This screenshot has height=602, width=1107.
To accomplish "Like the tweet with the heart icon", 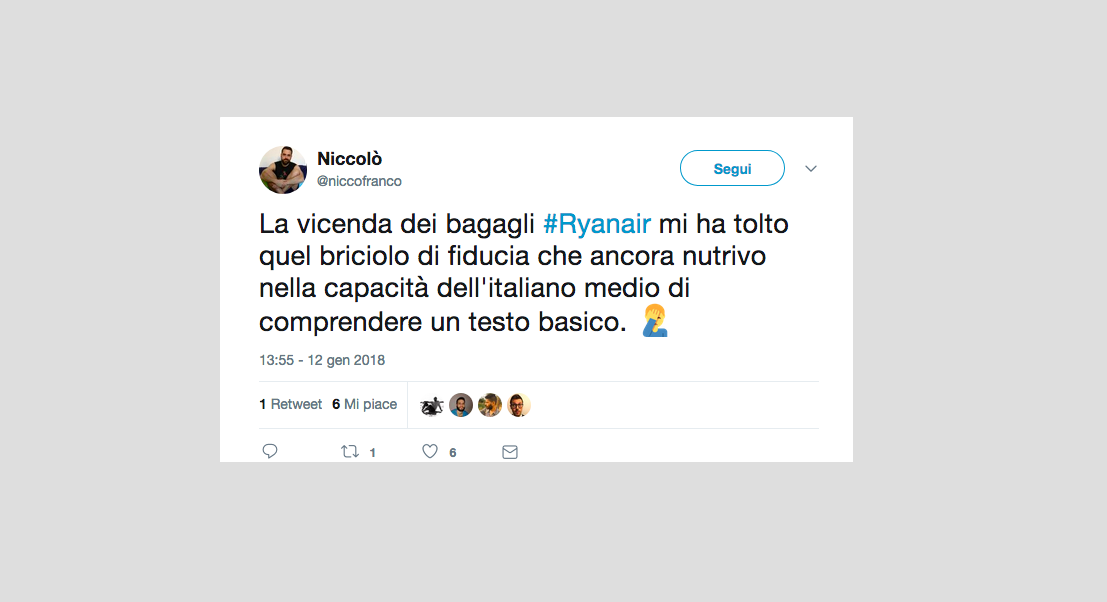I will (430, 451).
